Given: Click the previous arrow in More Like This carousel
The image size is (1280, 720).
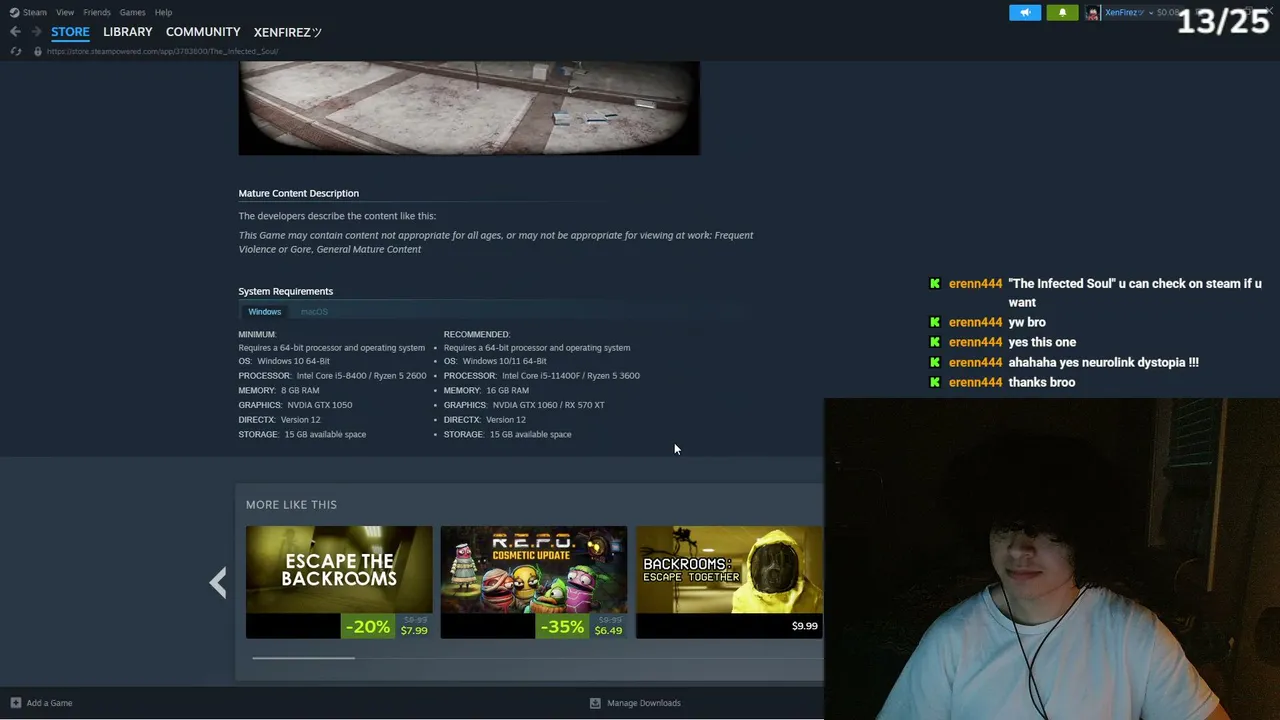Looking at the screenshot, I should [x=218, y=582].
